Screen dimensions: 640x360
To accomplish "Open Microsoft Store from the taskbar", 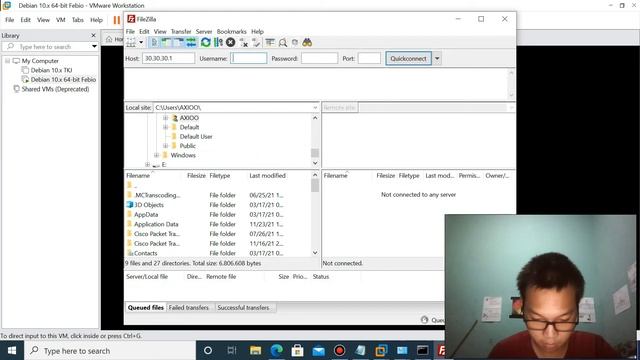I will 298,350.
